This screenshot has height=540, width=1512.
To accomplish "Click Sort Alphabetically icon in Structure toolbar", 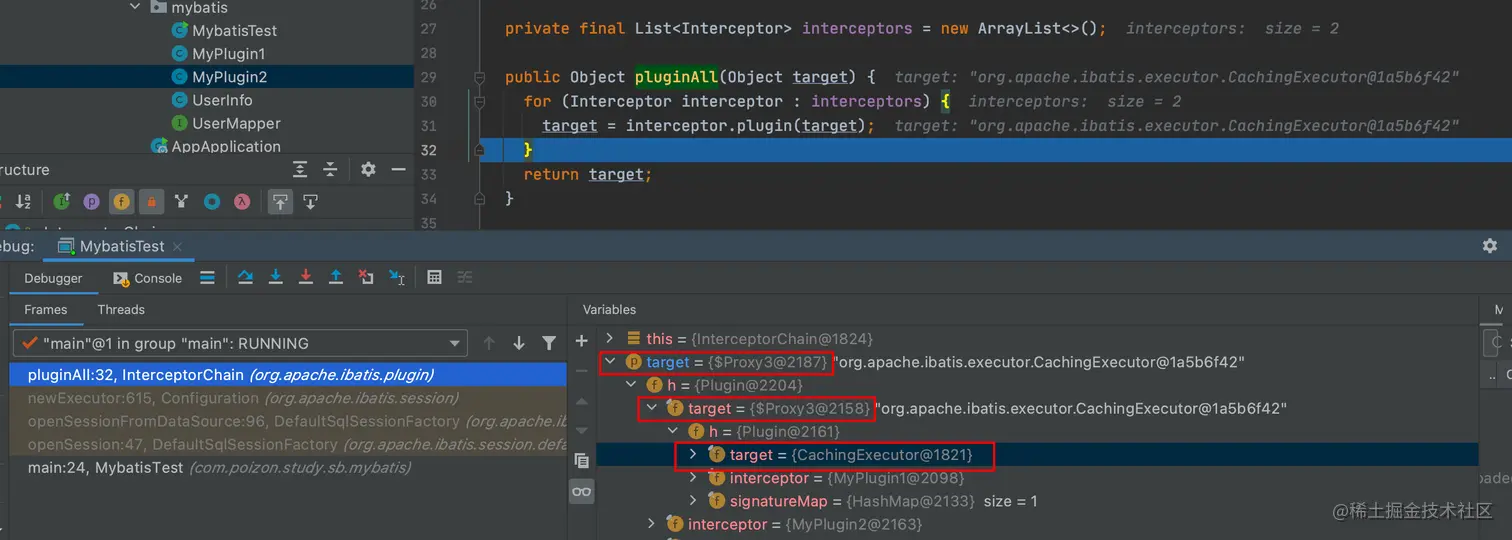I will 24,201.
